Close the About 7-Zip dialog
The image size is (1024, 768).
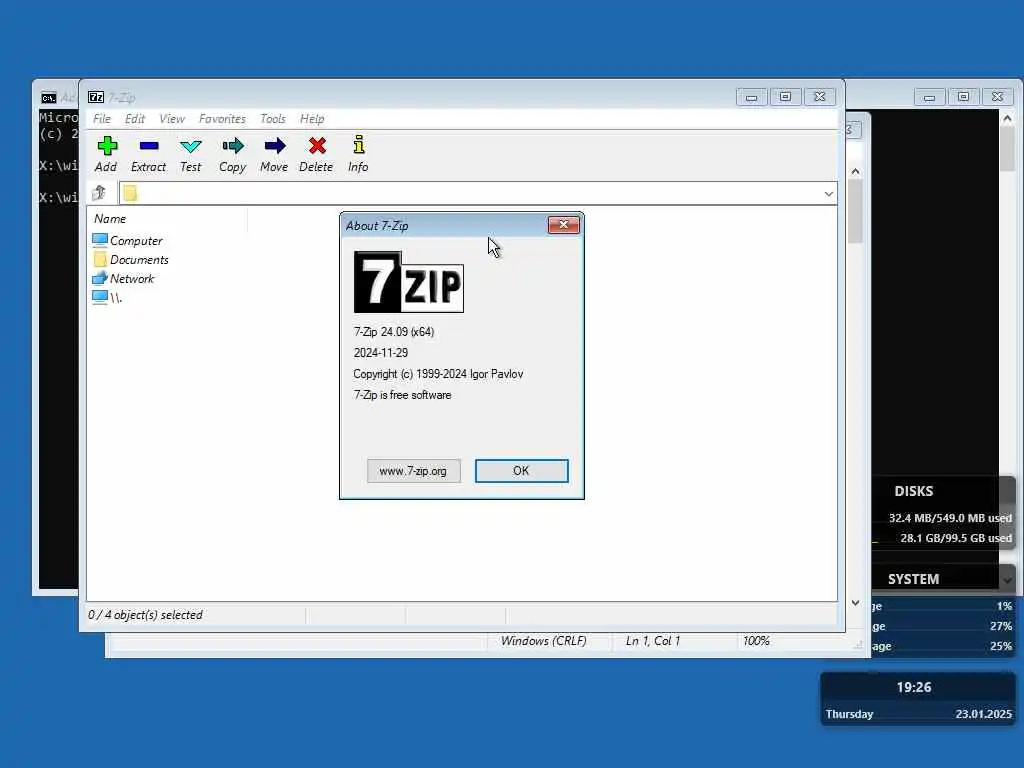tap(564, 225)
